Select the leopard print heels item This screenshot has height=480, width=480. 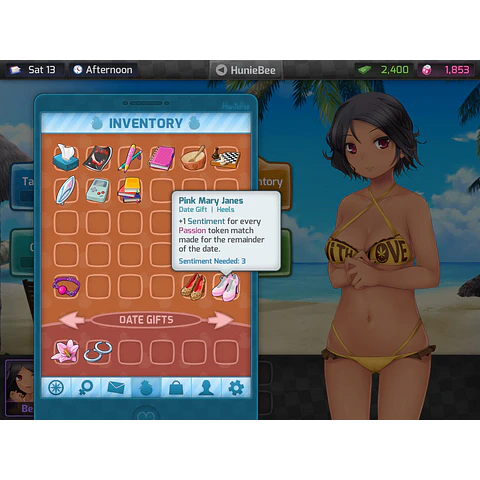pos(194,286)
